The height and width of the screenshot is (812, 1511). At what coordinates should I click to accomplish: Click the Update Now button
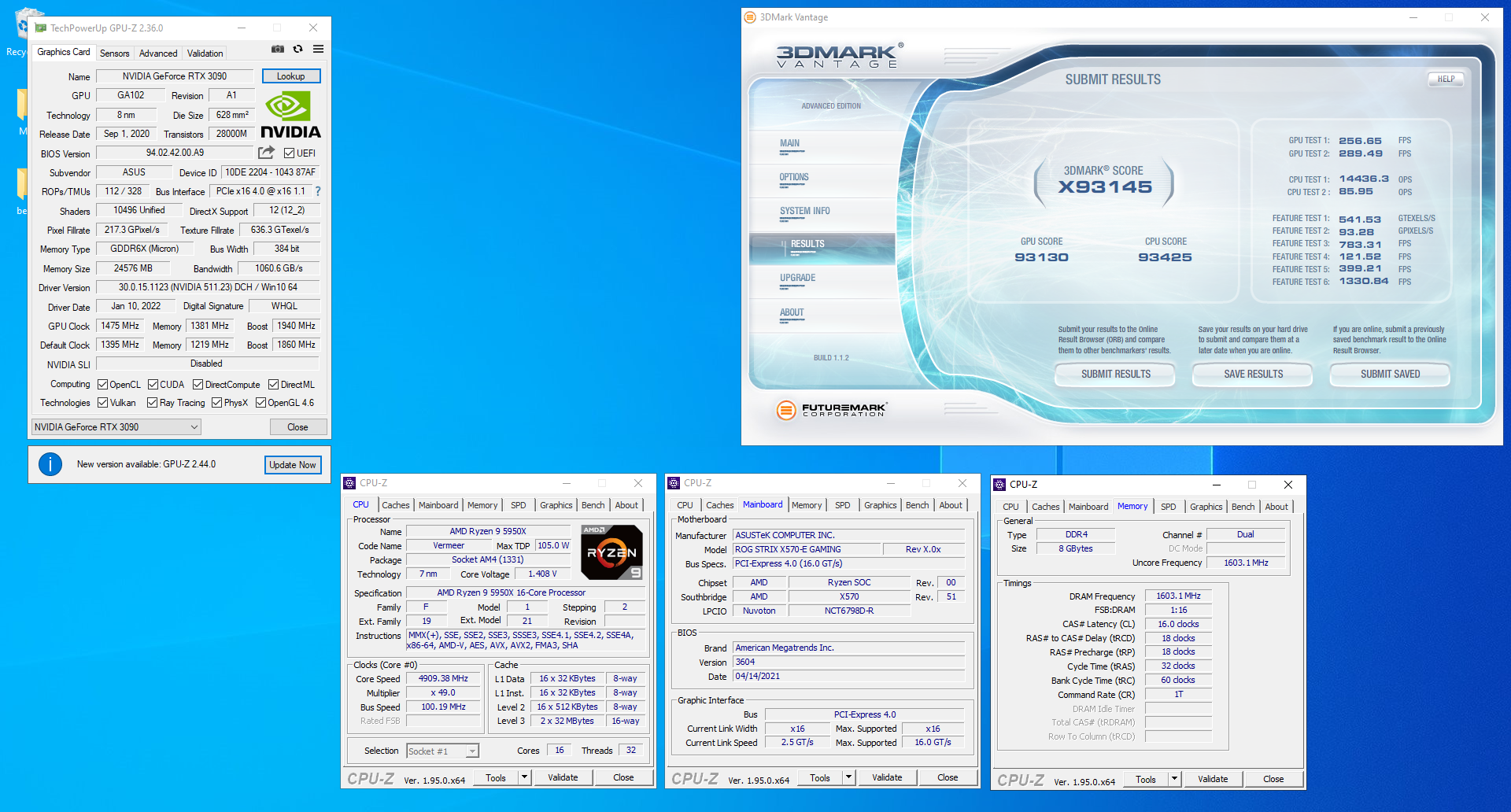[293, 465]
